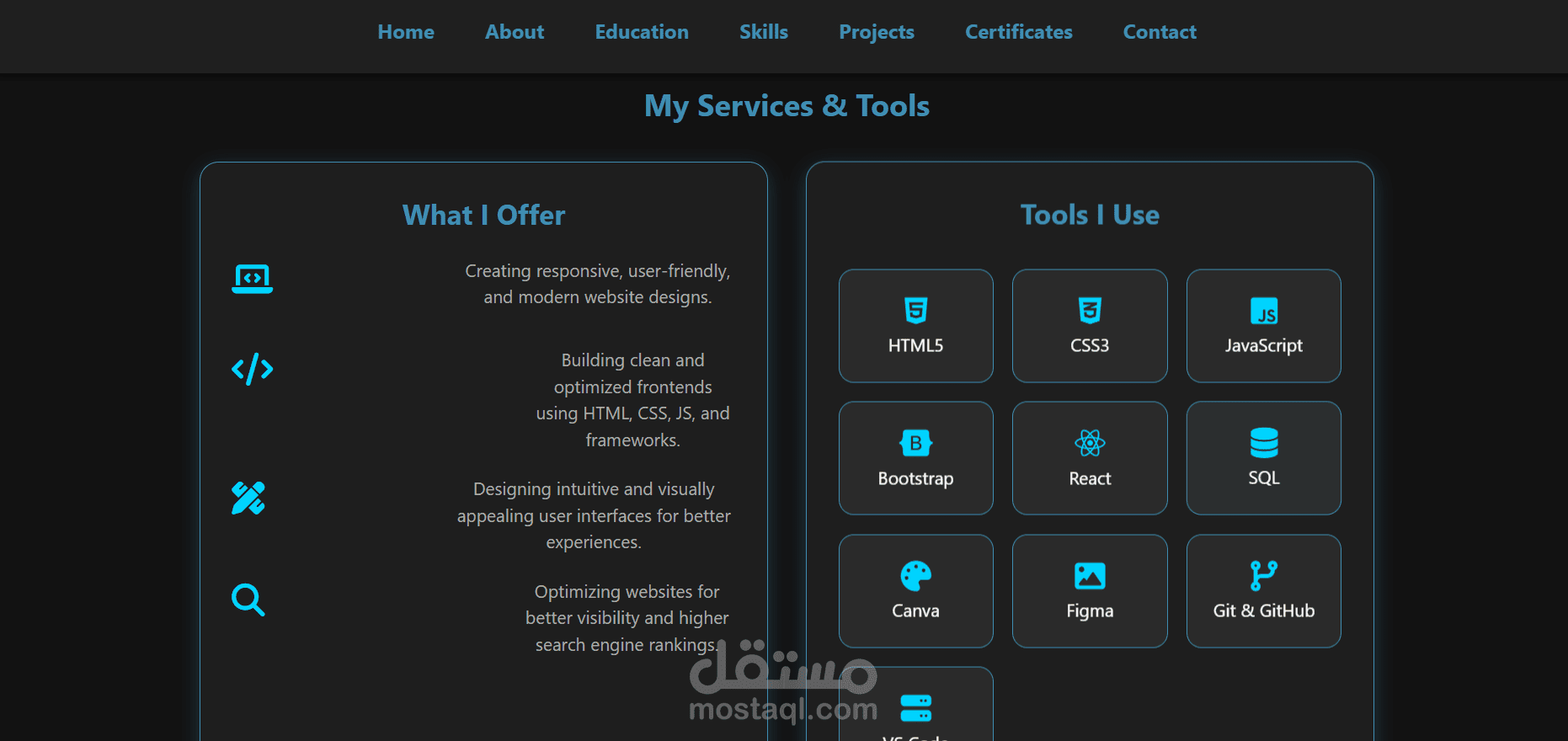Image resolution: width=1568 pixels, height=741 pixels.
Task: Select Projects in the navigation bar
Action: (x=877, y=32)
